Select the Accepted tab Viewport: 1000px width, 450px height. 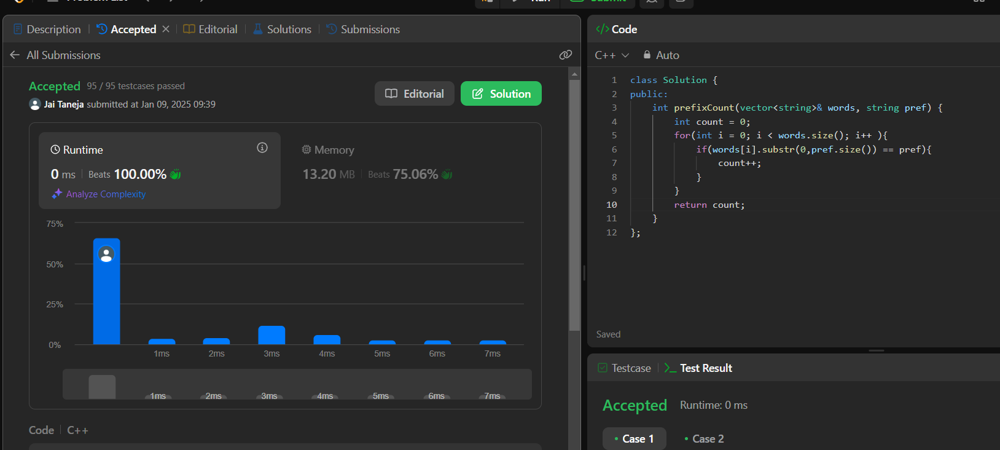pos(126,29)
